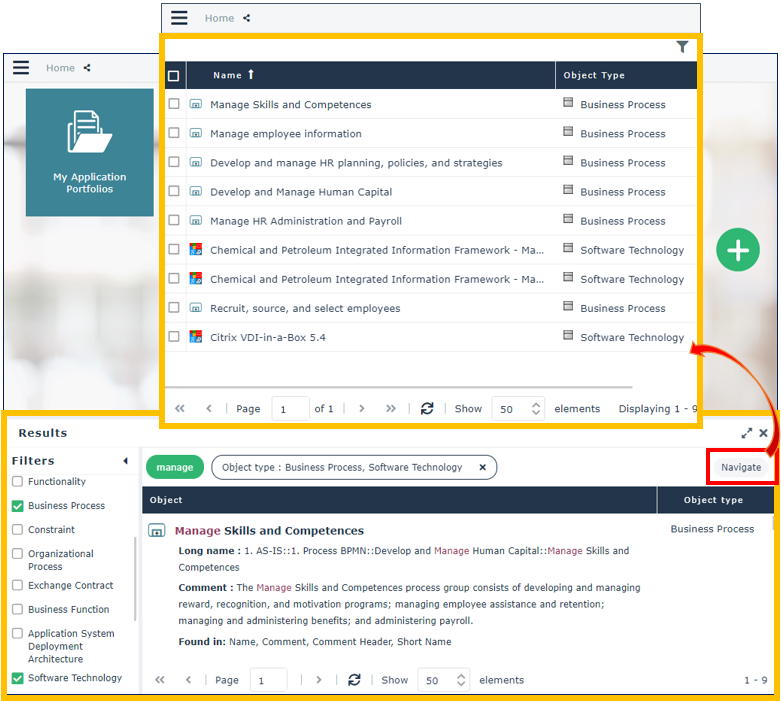The width and height of the screenshot is (781, 701).
Task: Open My Application Portfolios tile
Action: (x=90, y=153)
